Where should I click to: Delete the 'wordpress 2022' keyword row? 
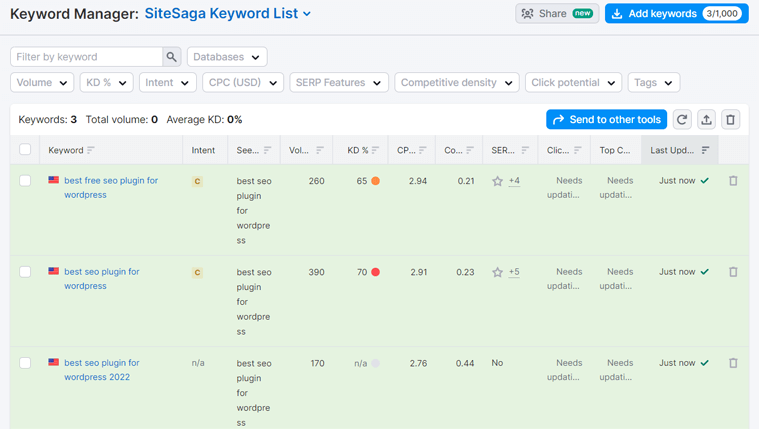click(x=733, y=363)
